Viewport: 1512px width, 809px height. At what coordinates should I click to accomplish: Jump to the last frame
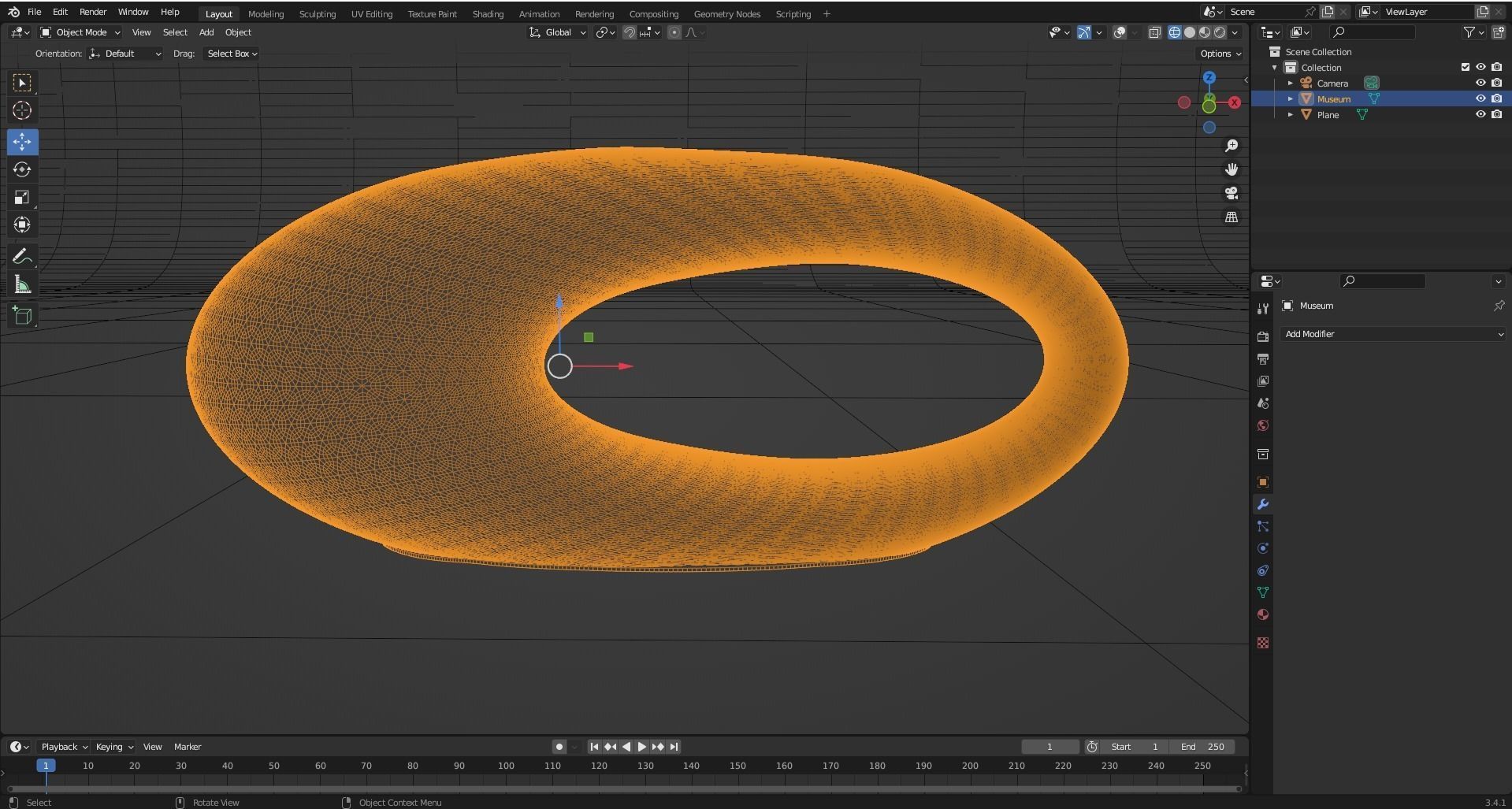click(674, 747)
